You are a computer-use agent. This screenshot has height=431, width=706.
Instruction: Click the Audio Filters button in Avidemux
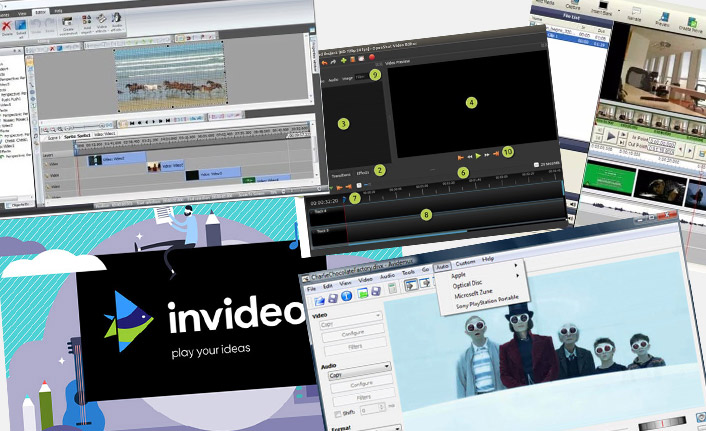pos(363,398)
